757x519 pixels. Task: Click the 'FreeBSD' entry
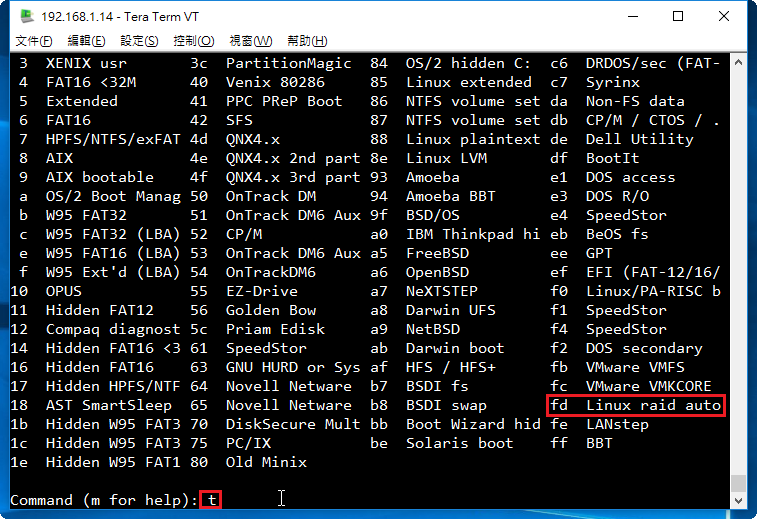pyautogui.click(x=437, y=253)
